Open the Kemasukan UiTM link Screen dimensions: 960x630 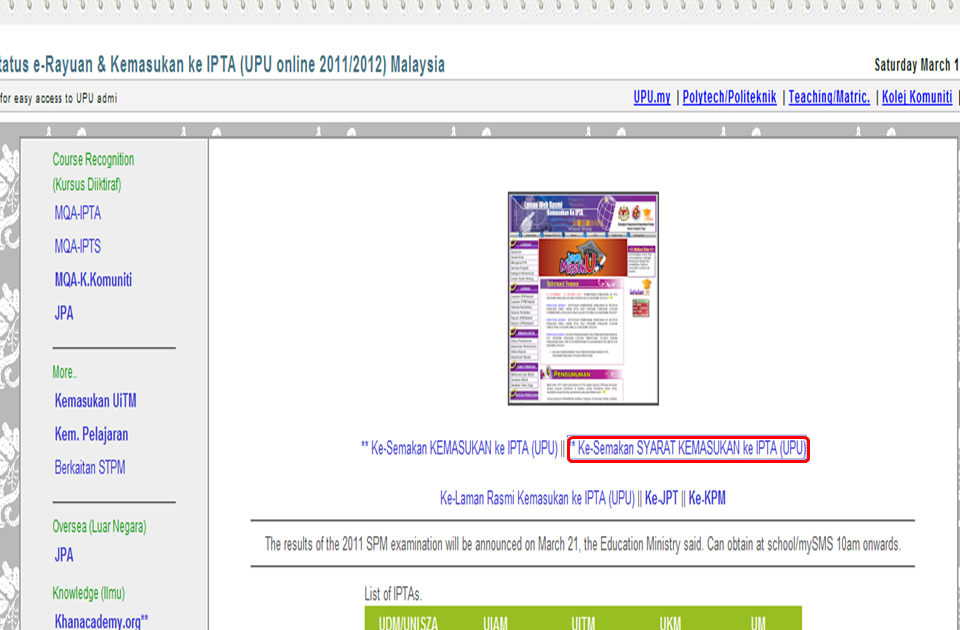coord(96,401)
